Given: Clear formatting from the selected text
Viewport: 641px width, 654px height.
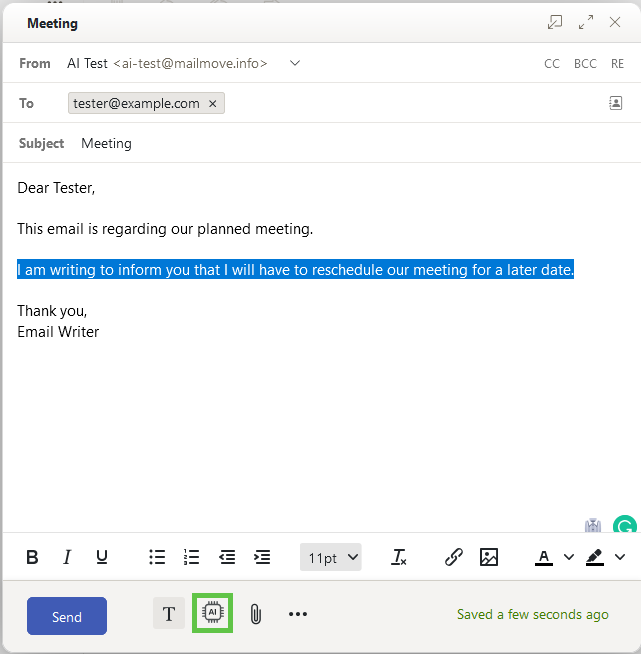Looking at the screenshot, I should pyautogui.click(x=398, y=557).
